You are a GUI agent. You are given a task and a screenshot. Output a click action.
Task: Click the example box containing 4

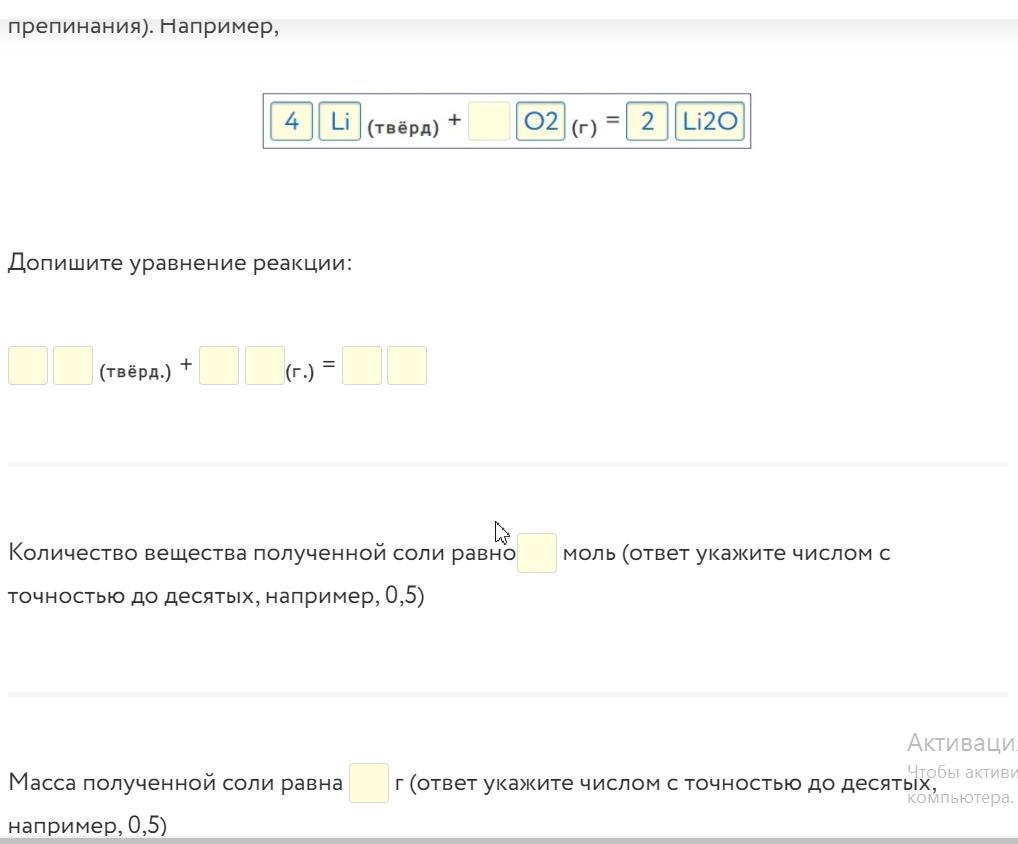click(292, 122)
